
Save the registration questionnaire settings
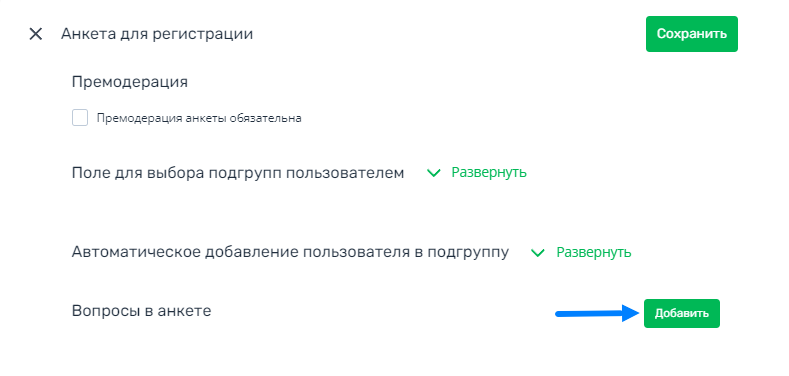pos(691,34)
